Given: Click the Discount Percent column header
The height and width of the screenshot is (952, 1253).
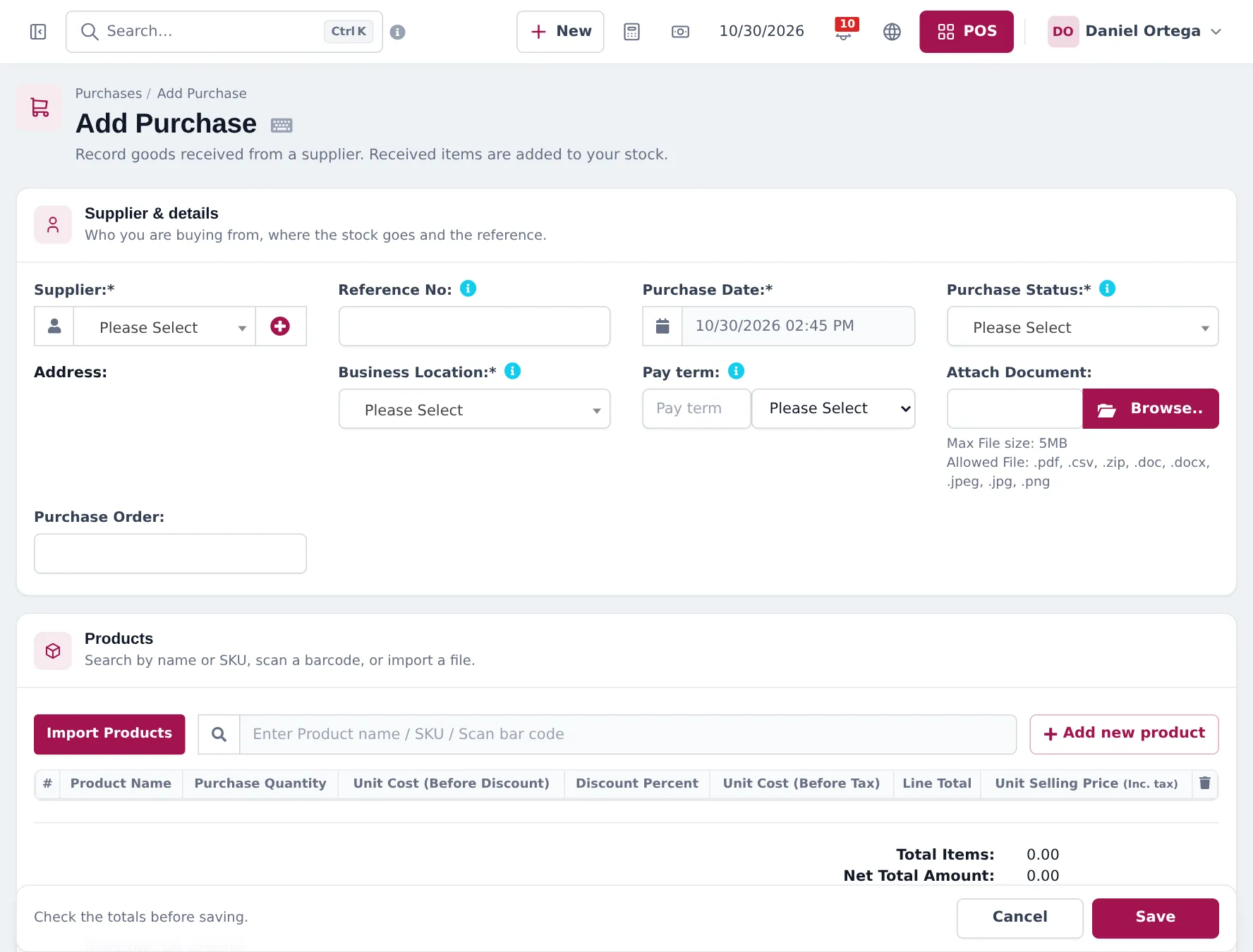Looking at the screenshot, I should click(637, 783).
